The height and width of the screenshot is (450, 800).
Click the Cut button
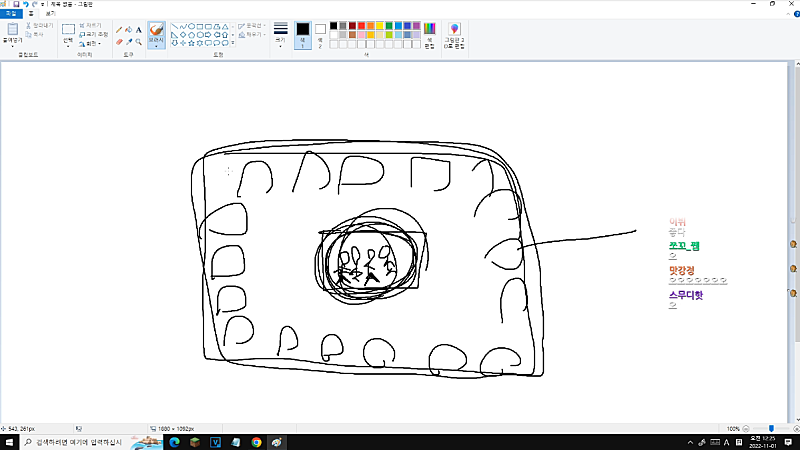click(40, 26)
